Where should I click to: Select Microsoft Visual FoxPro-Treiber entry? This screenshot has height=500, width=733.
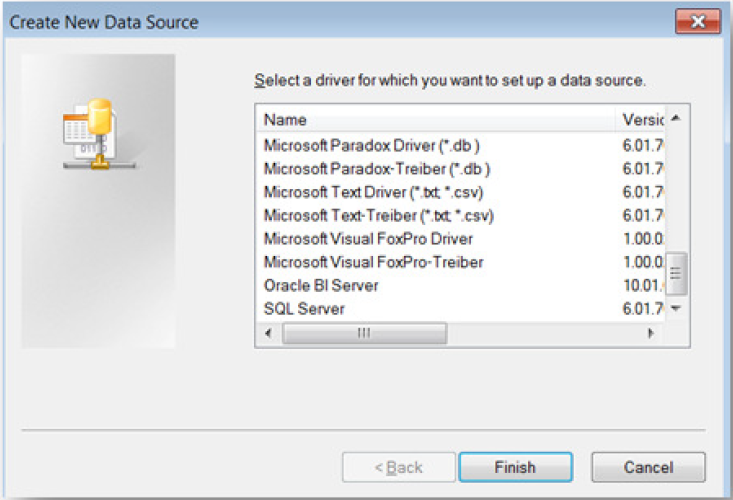click(373, 262)
